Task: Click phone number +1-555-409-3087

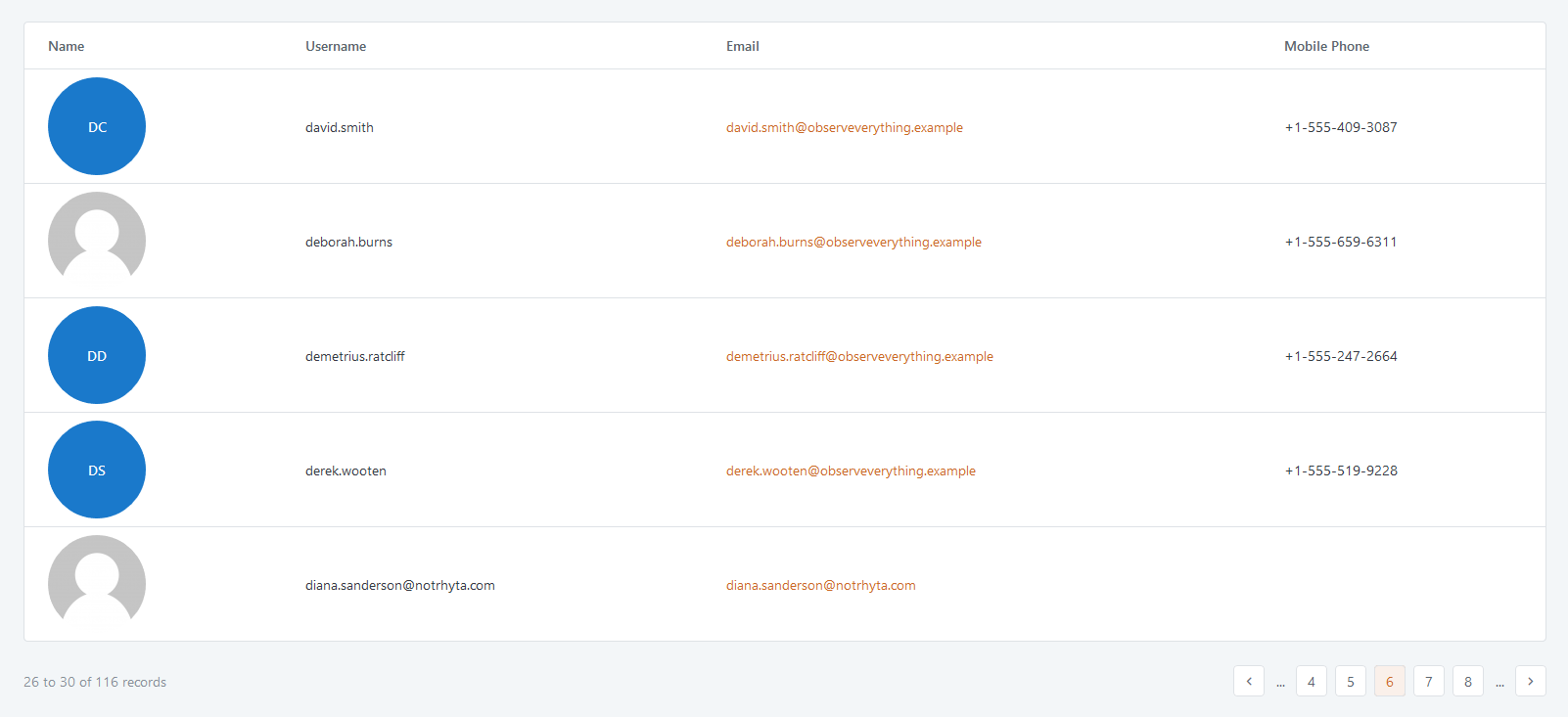Action: coord(1341,127)
